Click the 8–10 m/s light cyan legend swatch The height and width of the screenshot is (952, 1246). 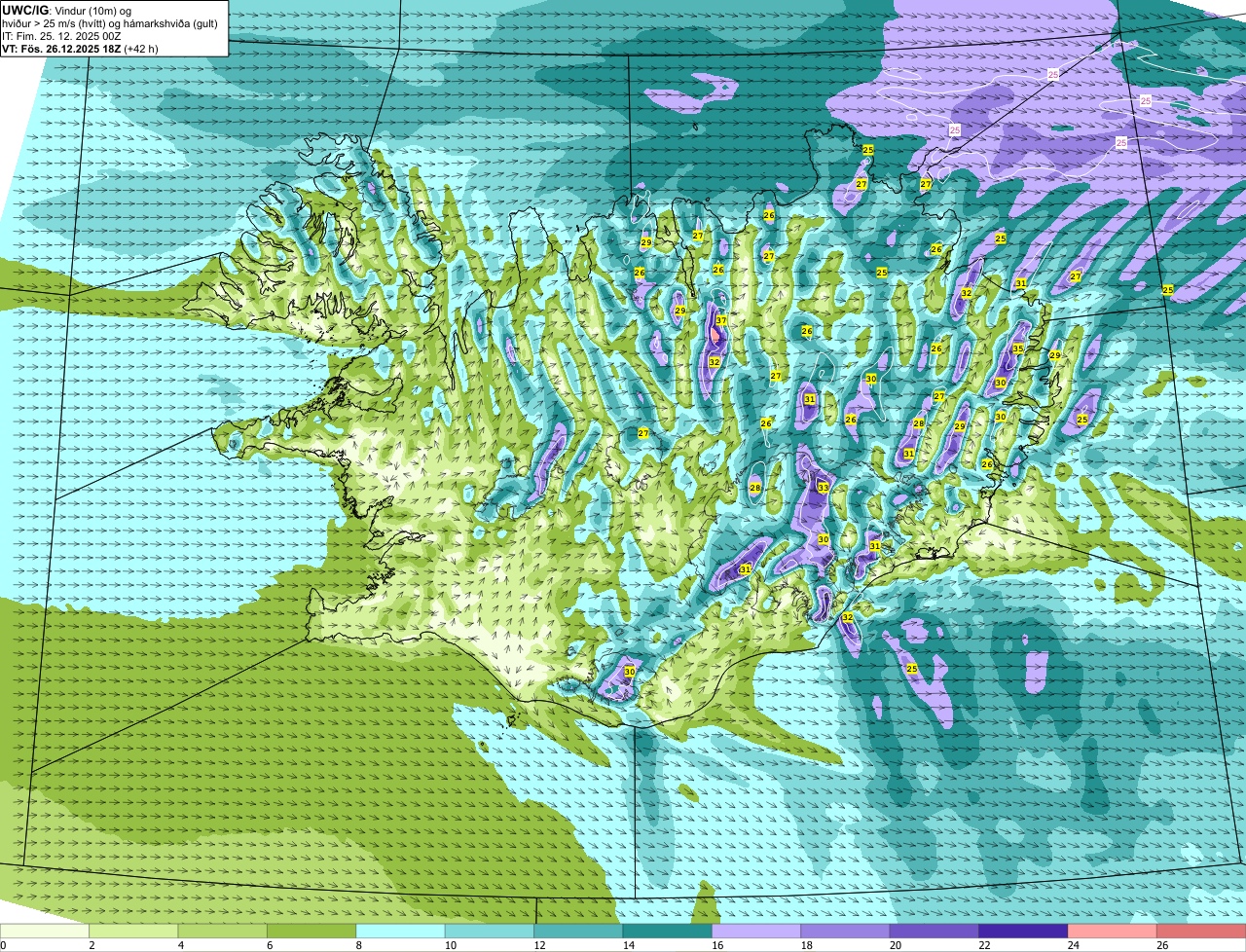tap(401, 931)
